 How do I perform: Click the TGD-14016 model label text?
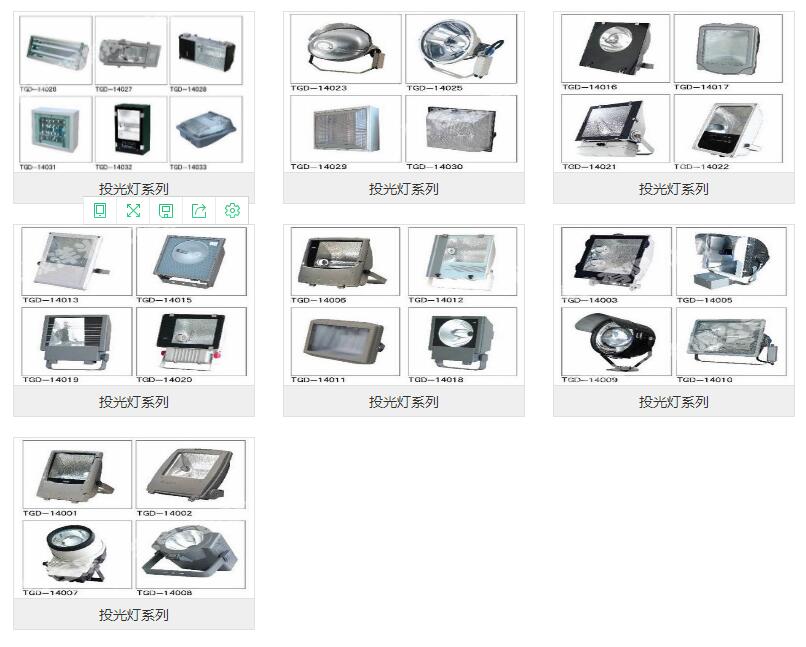(590, 87)
